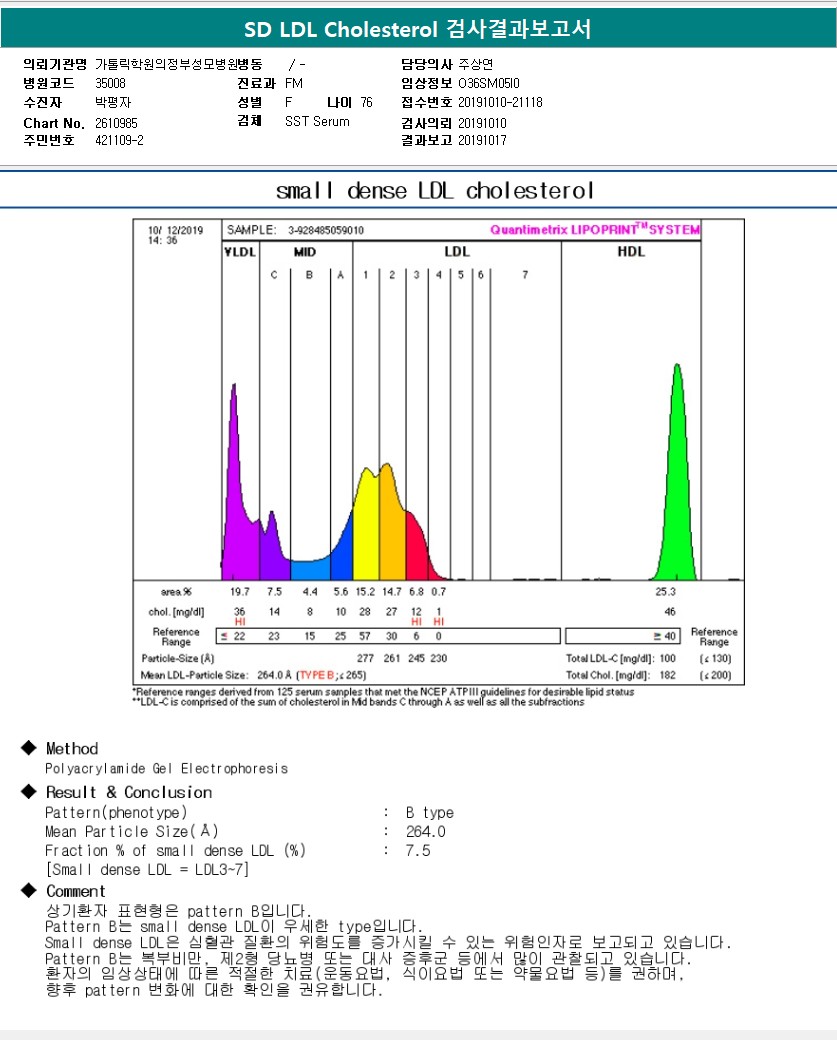This screenshot has width=837, height=1040.
Task: Select the VLDL column header
Action: click(239, 252)
